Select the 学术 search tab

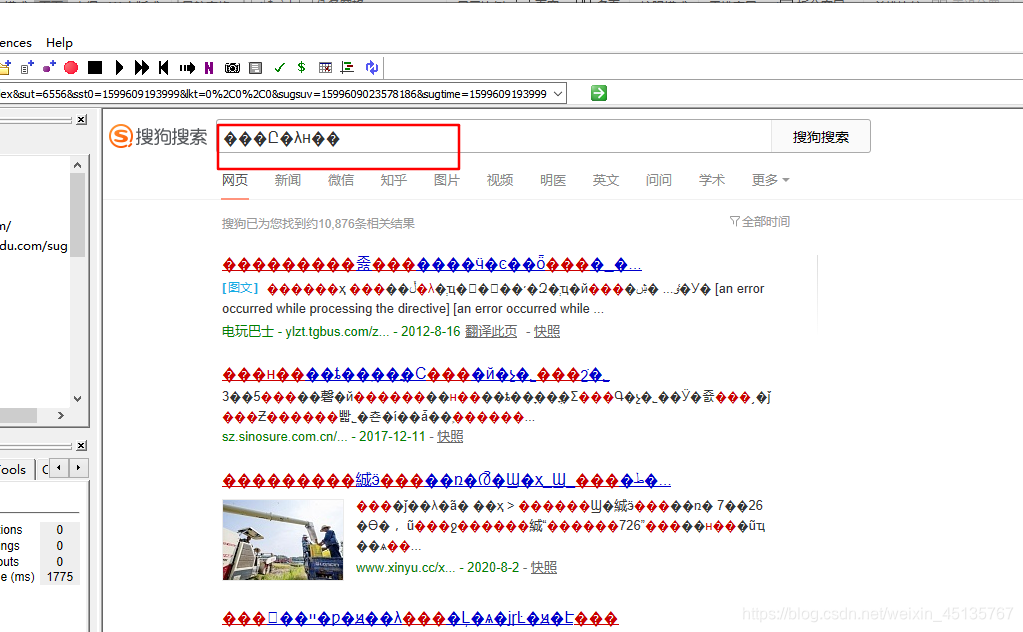[x=712, y=180]
